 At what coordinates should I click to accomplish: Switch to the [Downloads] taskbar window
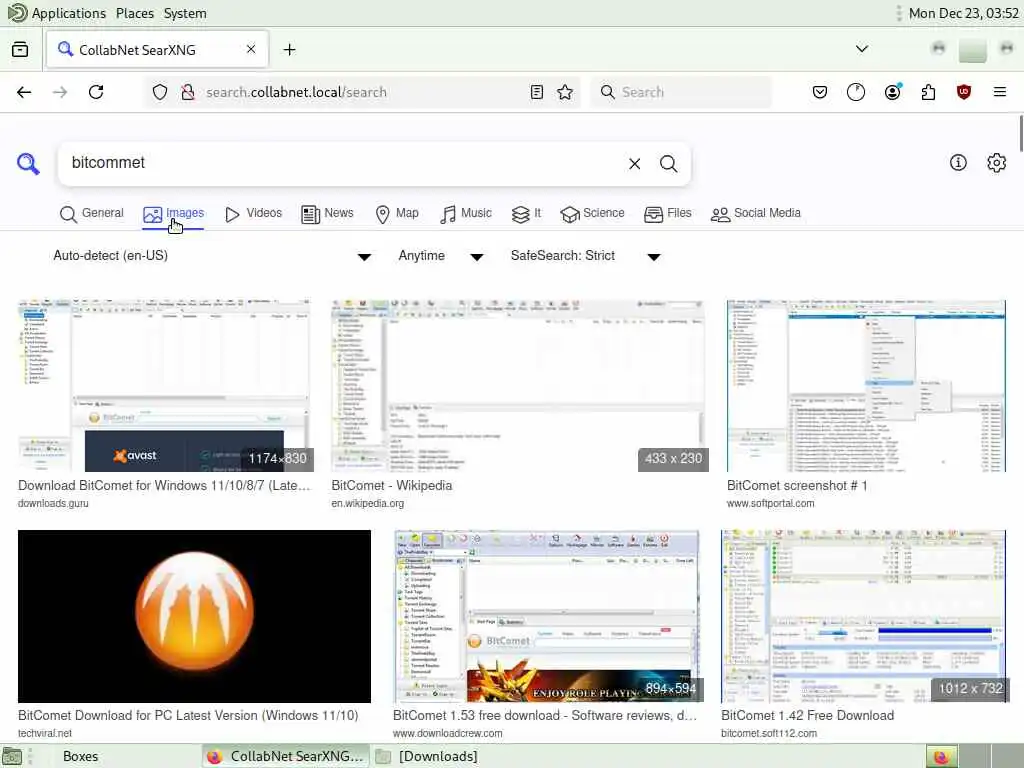point(428,756)
